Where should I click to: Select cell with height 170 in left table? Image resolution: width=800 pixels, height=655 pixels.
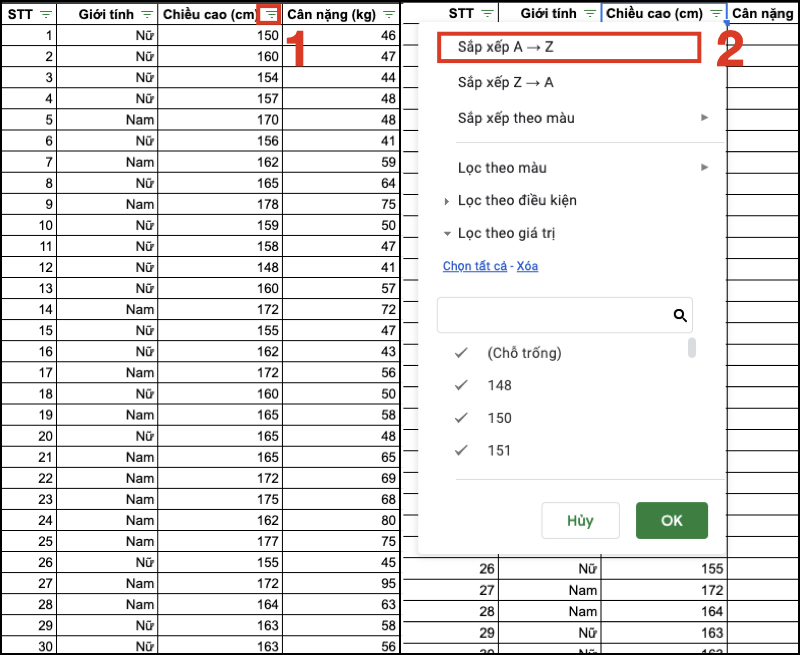[x=220, y=120]
